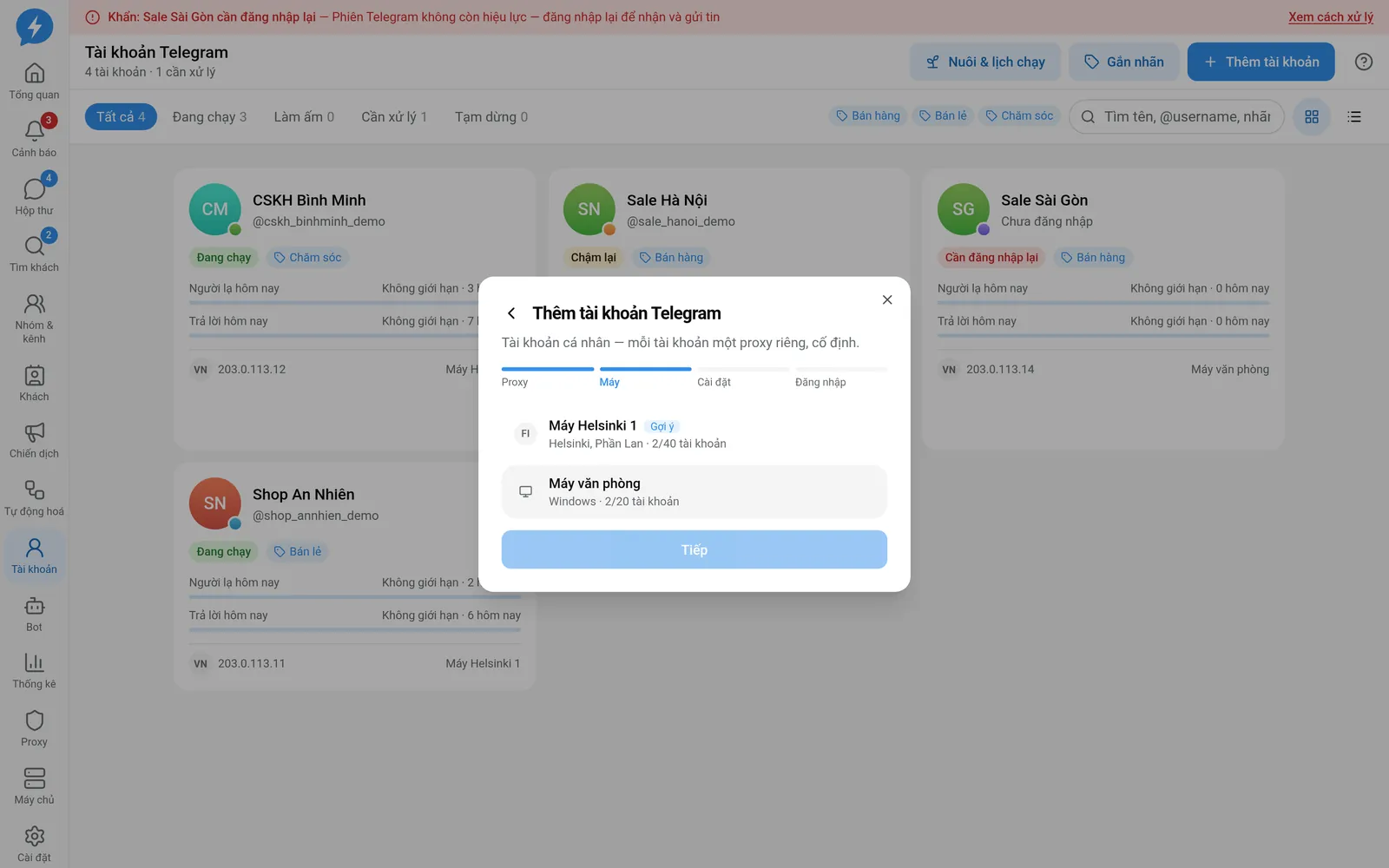Viewport: 1389px width, 868px height.
Task: Go back in the add-account dialog
Action: pos(511,313)
